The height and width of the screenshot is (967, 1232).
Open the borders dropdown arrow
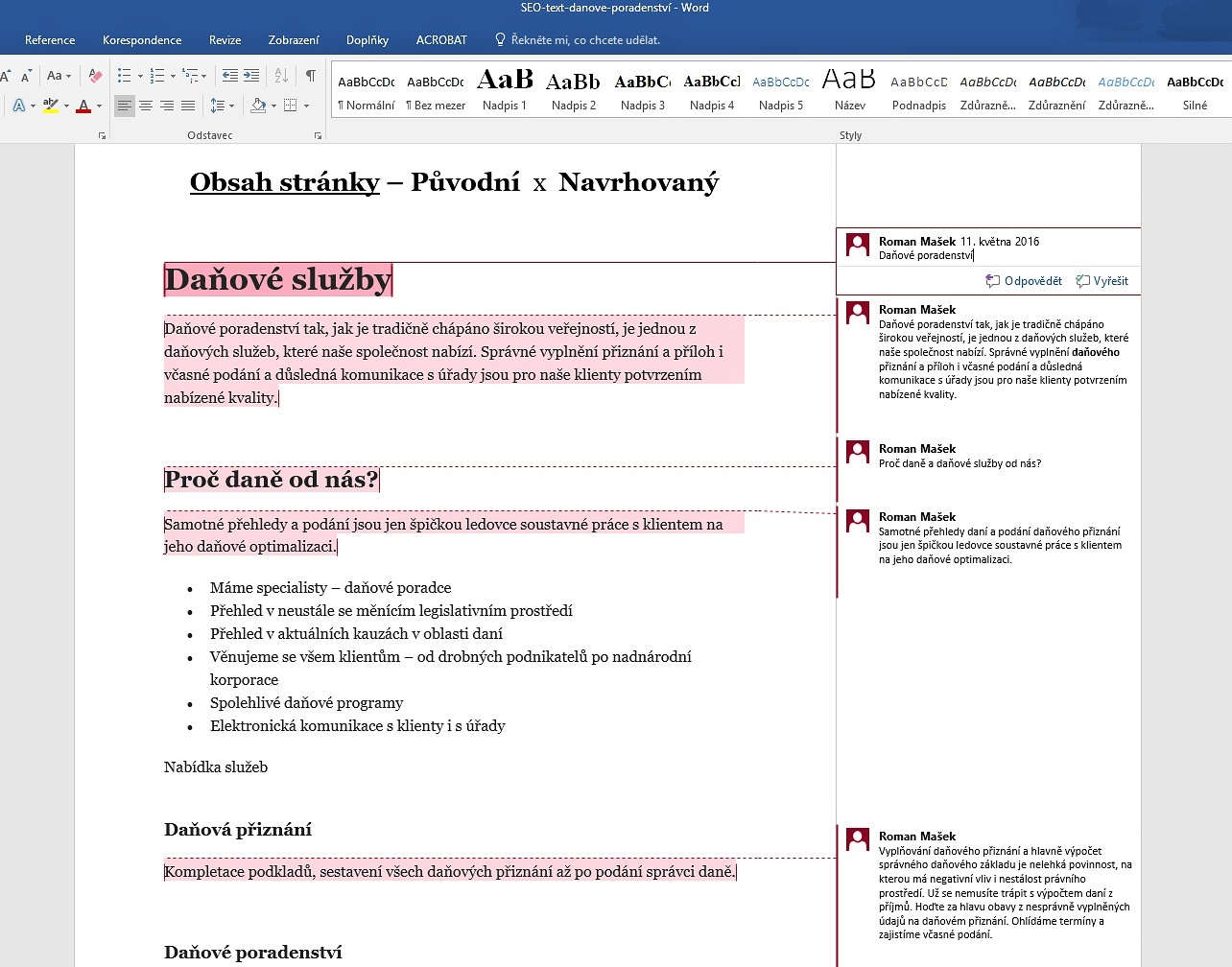coord(306,106)
